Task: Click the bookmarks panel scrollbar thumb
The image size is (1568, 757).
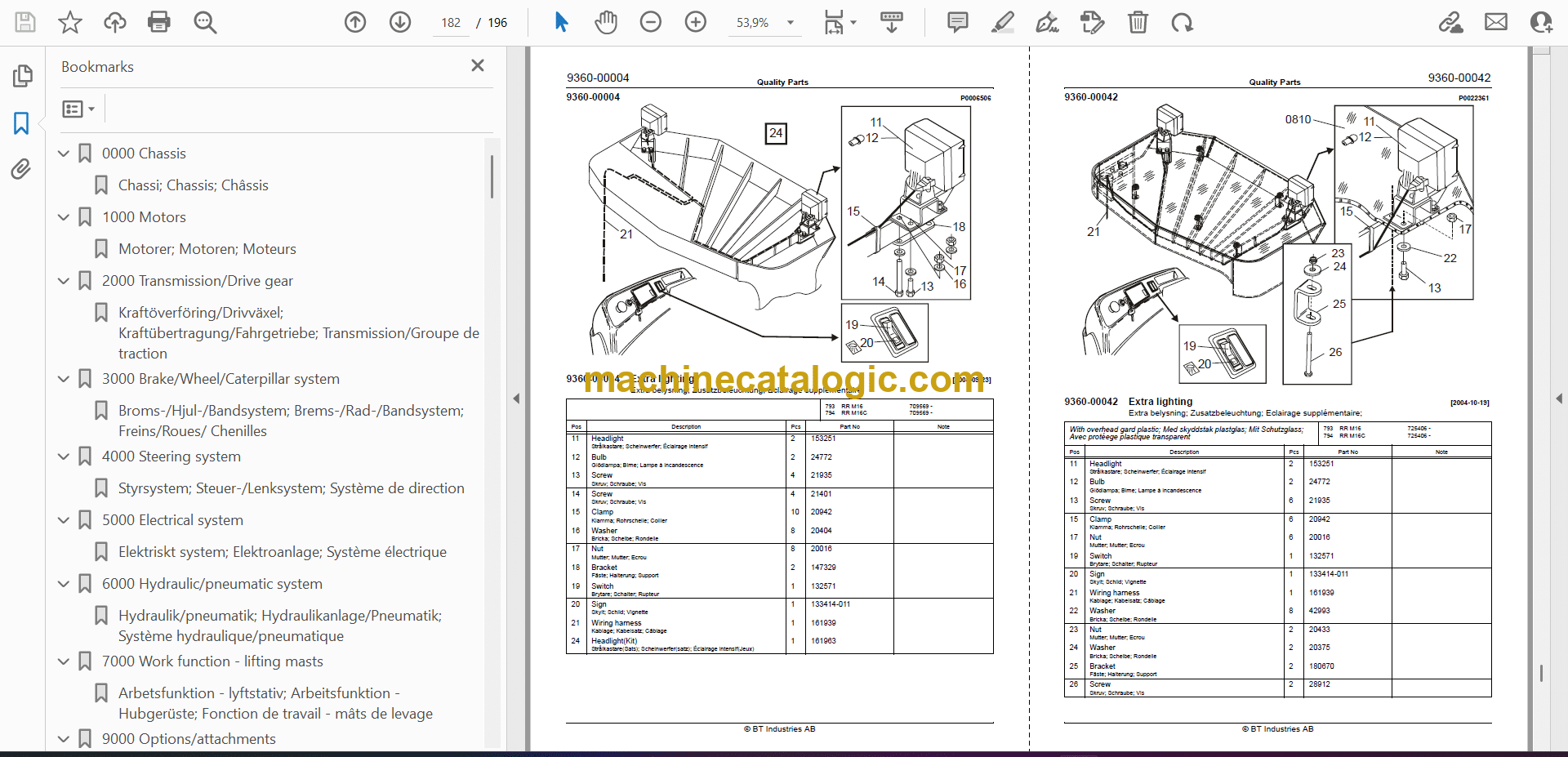Action: pos(492,176)
